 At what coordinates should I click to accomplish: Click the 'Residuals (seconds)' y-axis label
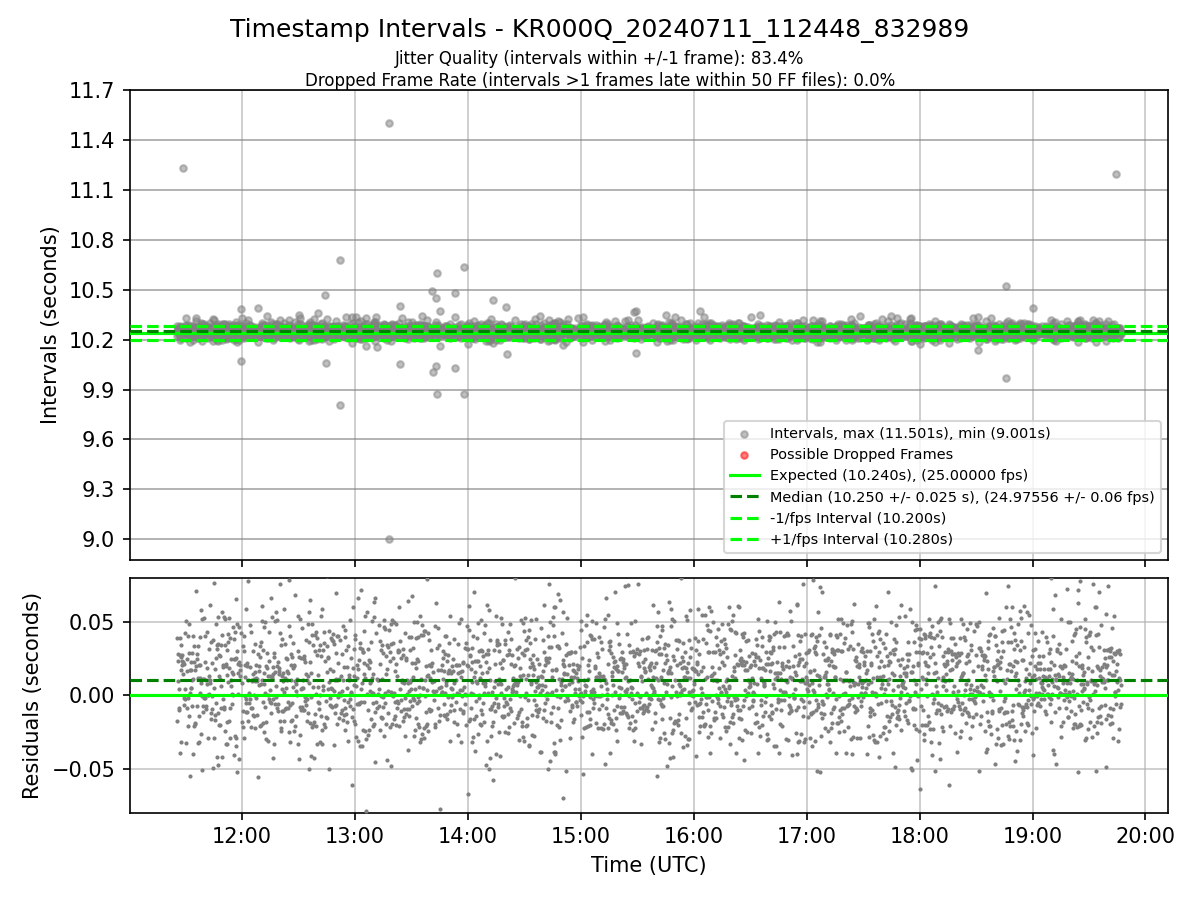[x=31, y=696]
